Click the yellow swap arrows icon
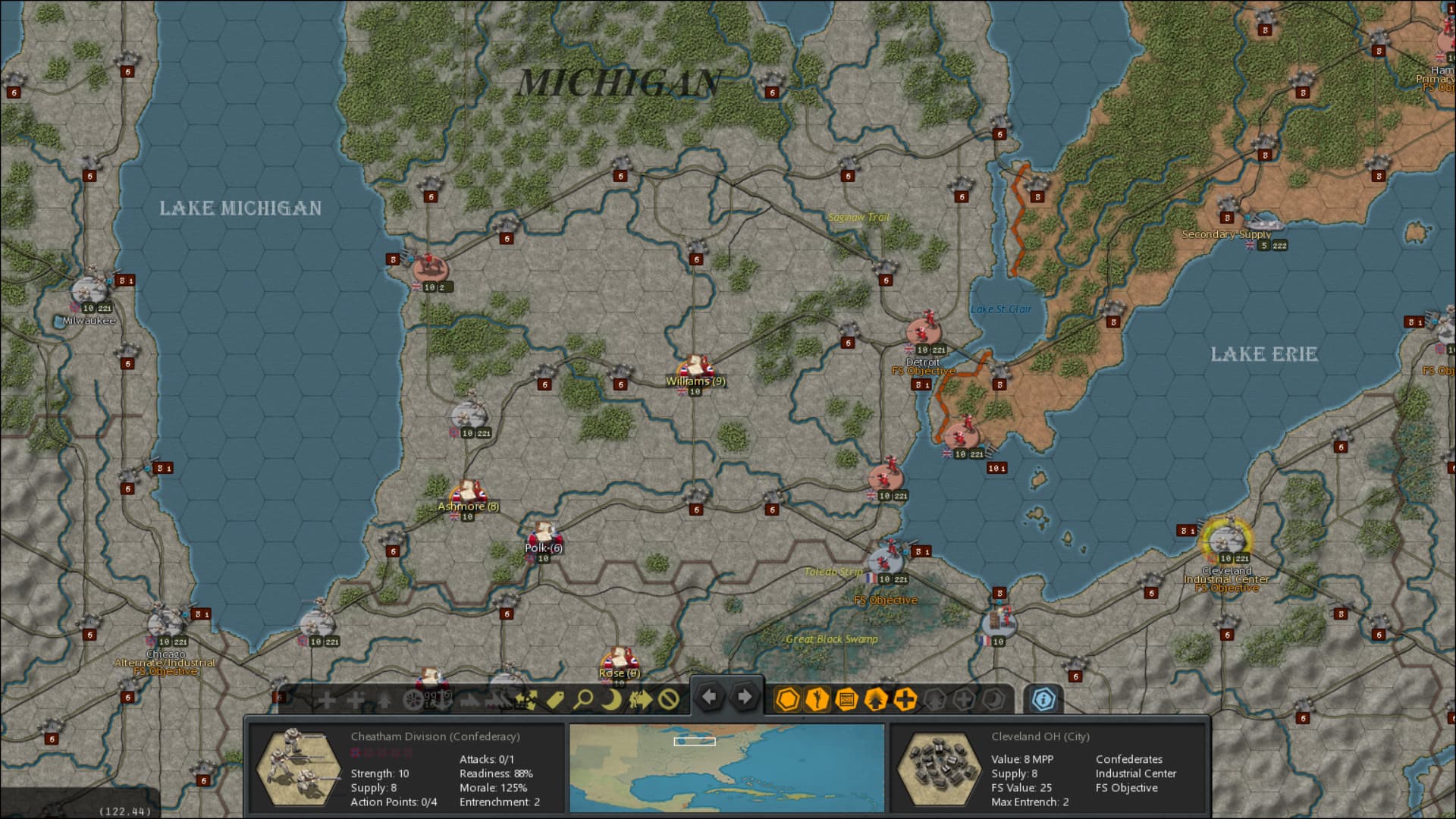The image size is (1456, 819). [x=526, y=698]
